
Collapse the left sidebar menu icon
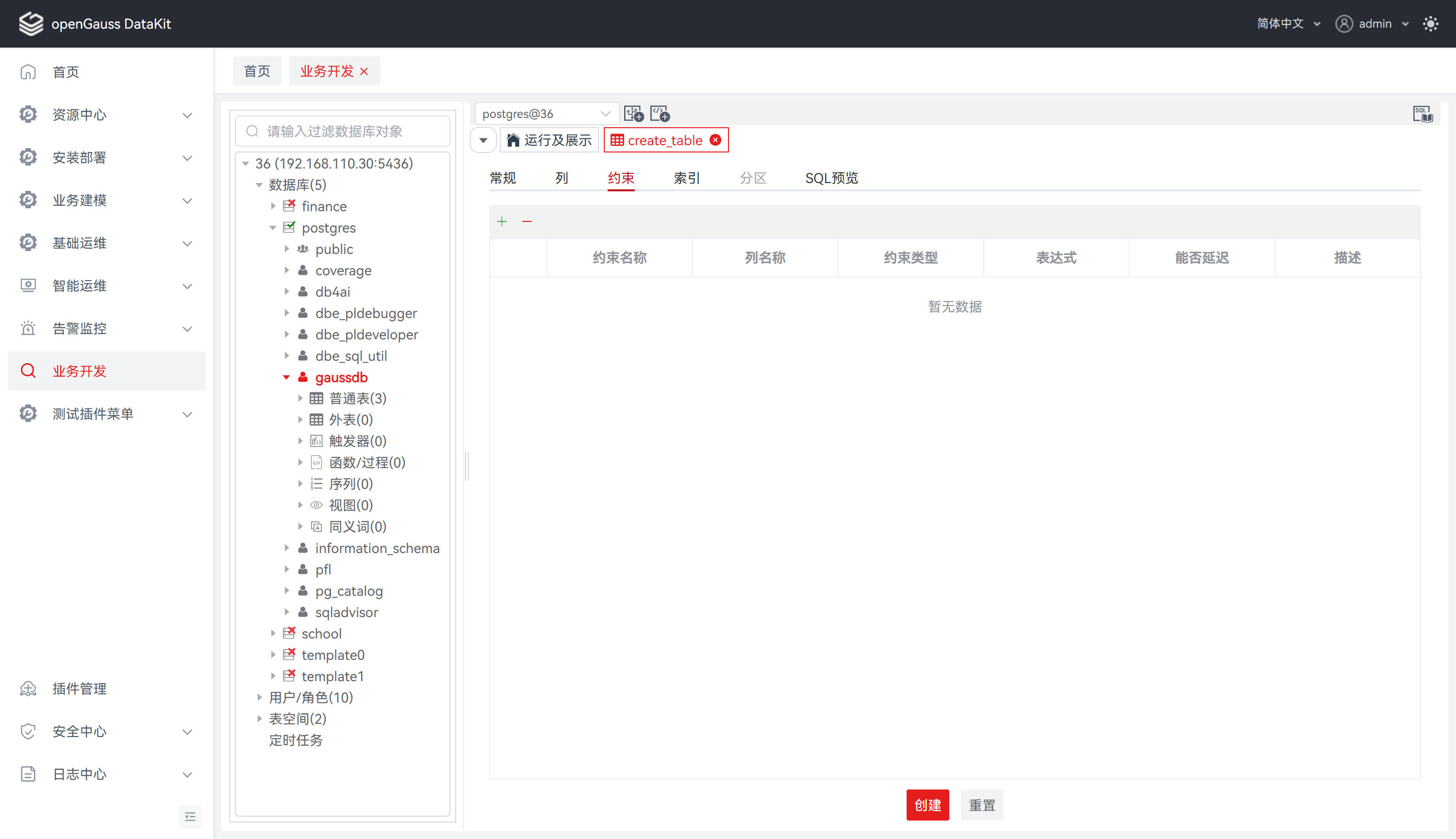point(190,816)
